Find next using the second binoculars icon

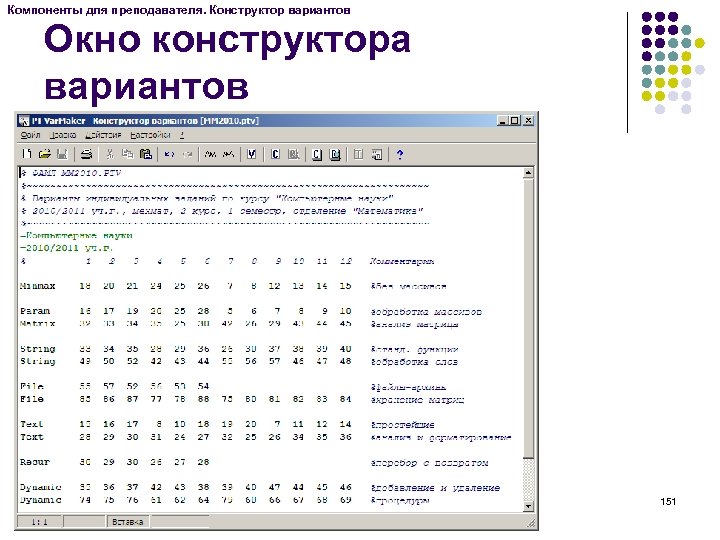(x=228, y=154)
